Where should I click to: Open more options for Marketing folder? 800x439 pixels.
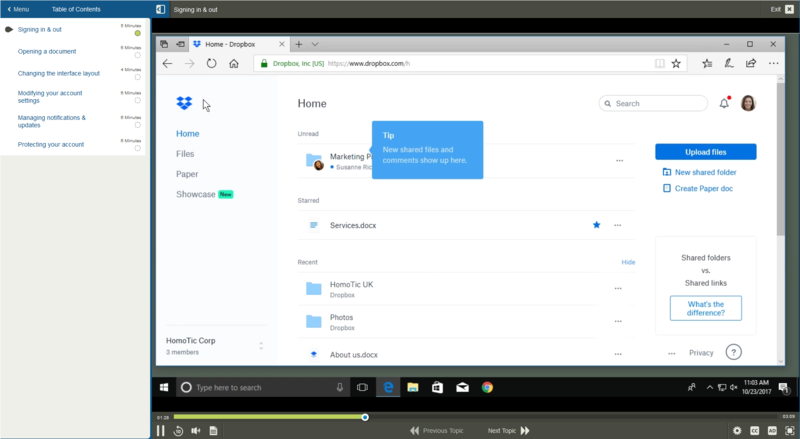coord(619,160)
